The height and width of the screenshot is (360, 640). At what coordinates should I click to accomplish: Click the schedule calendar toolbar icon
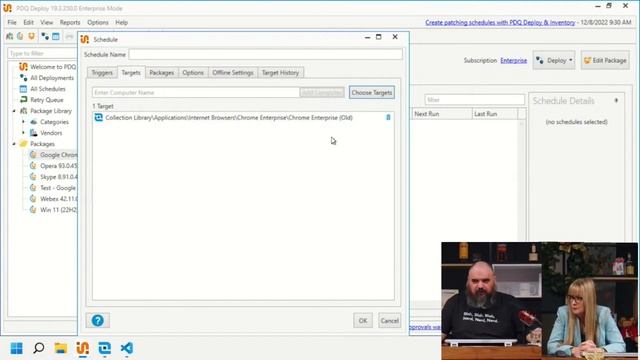click(x=56, y=36)
